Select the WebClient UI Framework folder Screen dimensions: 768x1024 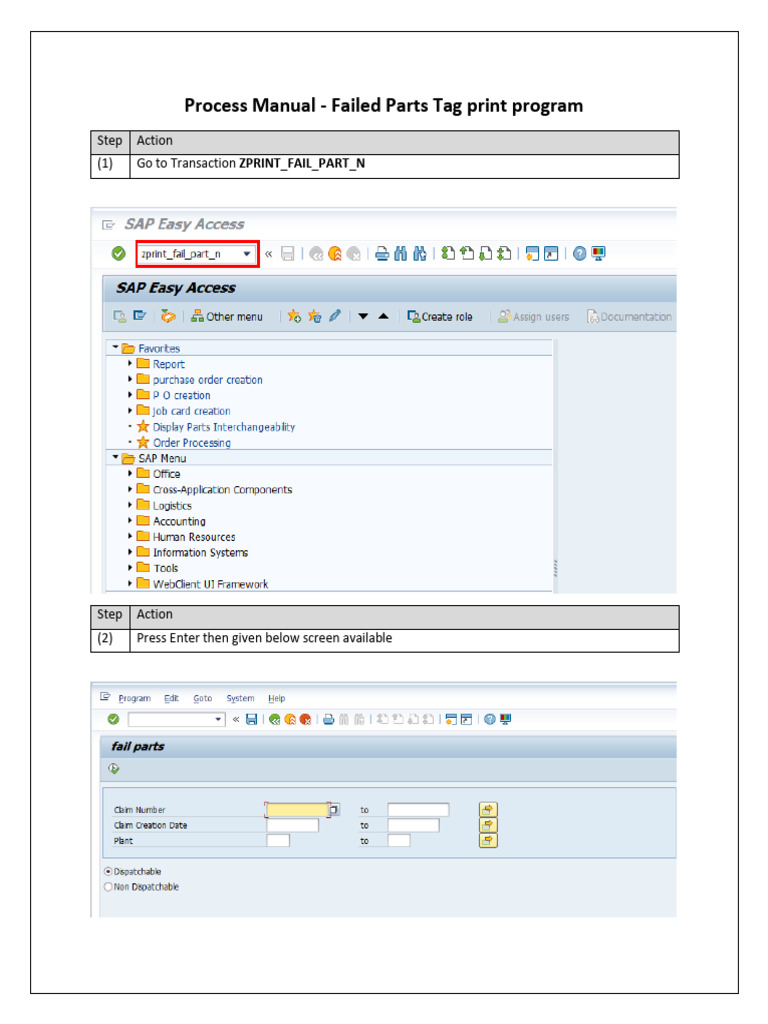[210, 584]
